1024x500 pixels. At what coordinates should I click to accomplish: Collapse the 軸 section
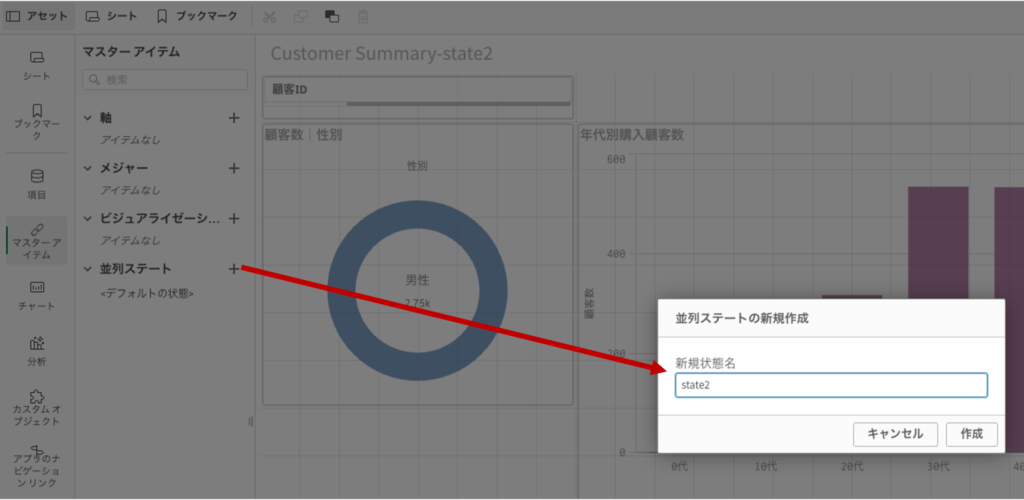pyautogui.click(x=88, y=118)
